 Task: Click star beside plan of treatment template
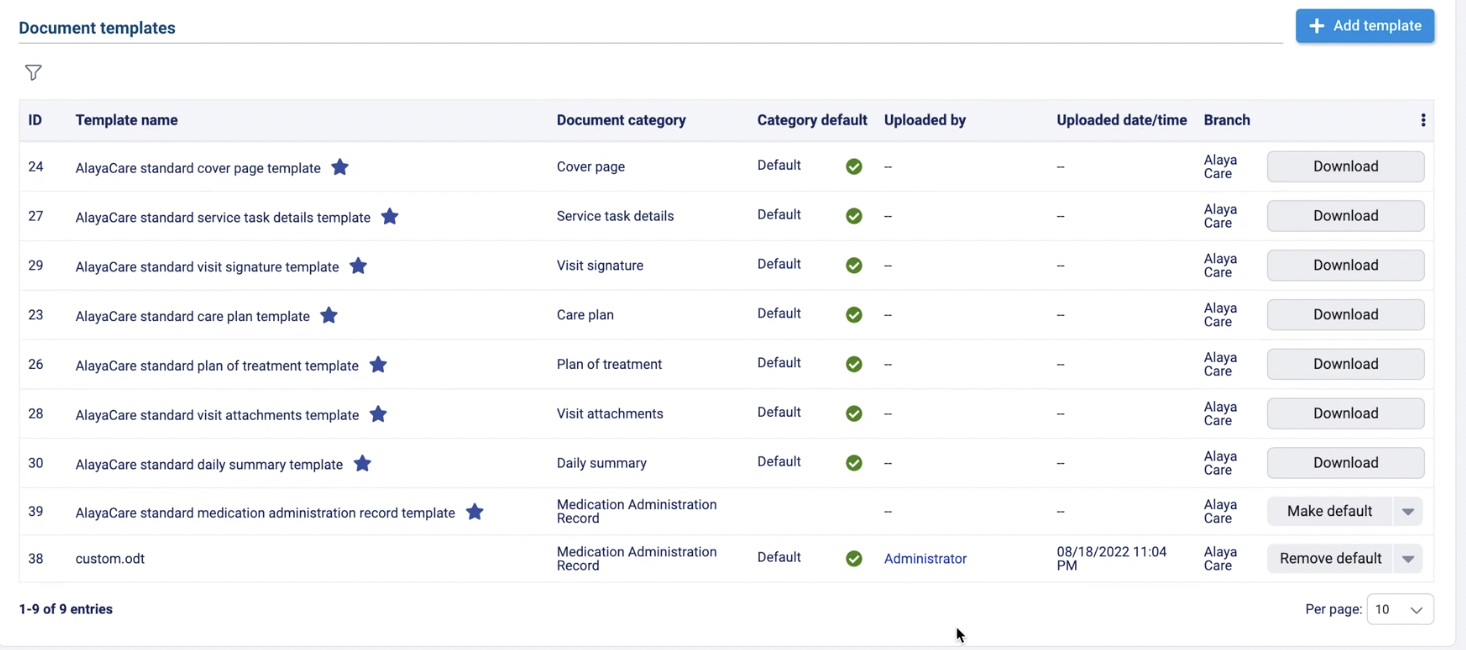click(378, 365)
